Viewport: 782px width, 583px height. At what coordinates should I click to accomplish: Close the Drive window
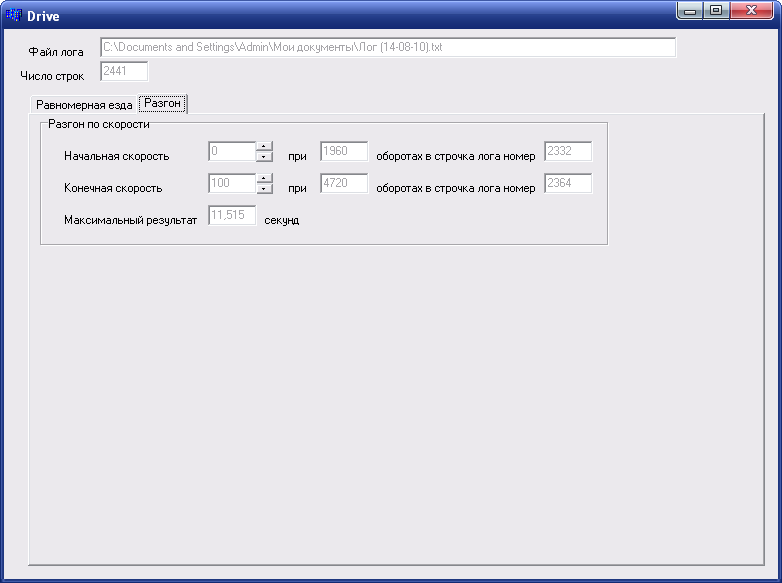point(752,10)
